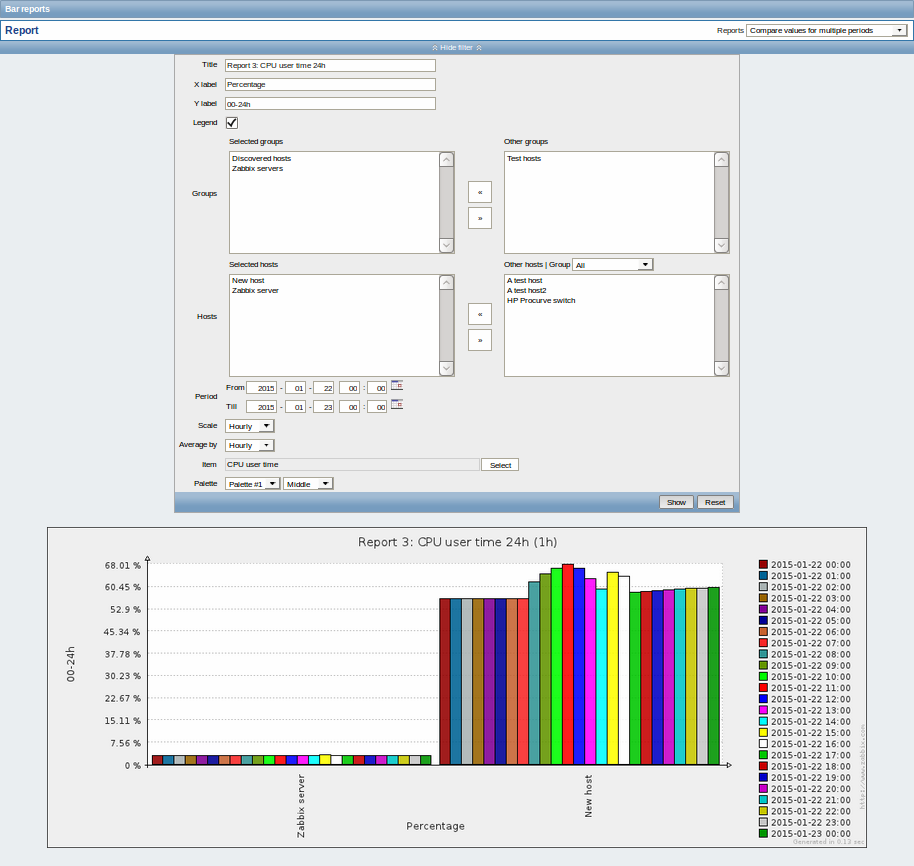The height and width of the screenshot is (866, 914).
Task: Click legend entry text 2015-01-22 08:00
Action: [x=810, y=654]
